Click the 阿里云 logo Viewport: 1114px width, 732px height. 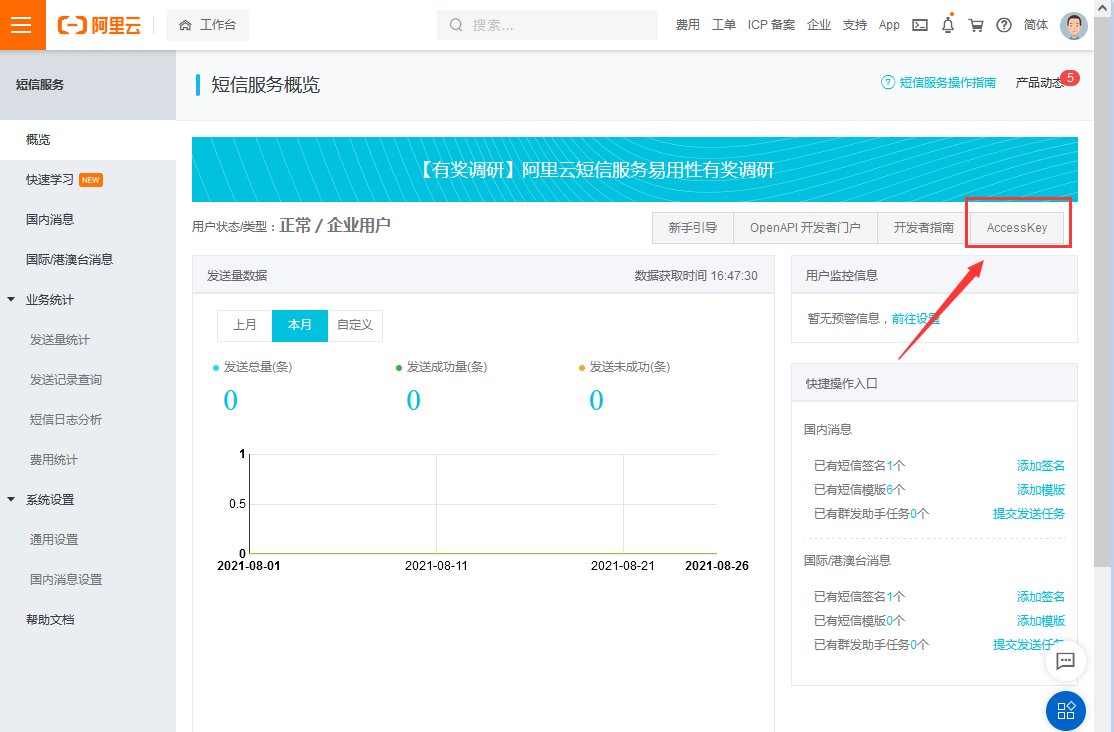click(99, 25)
